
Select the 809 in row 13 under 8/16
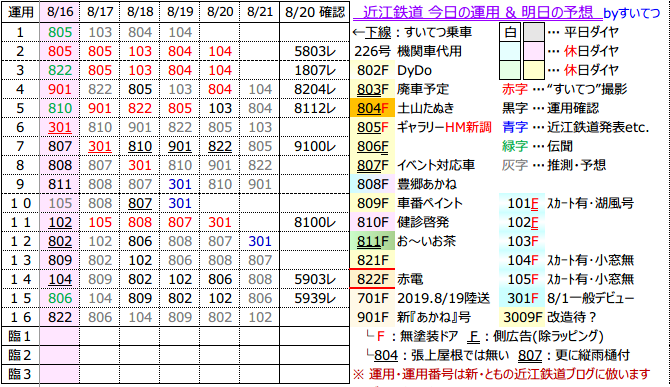click(x=60, y=260)
